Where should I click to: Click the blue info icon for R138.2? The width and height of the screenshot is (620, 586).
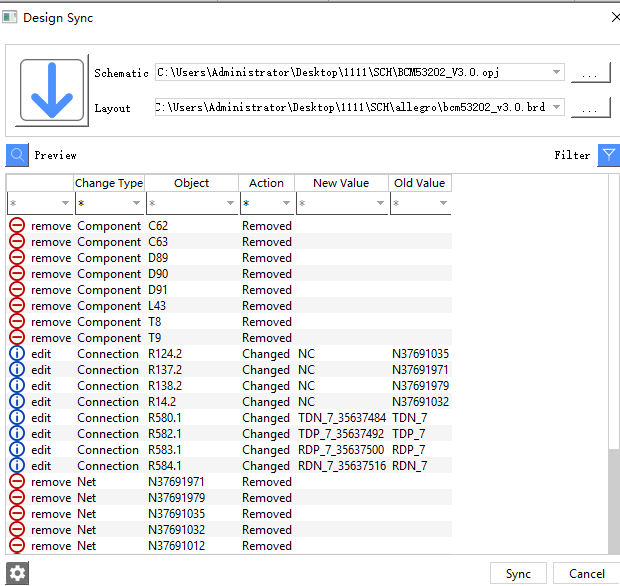[x=17, y=386]
